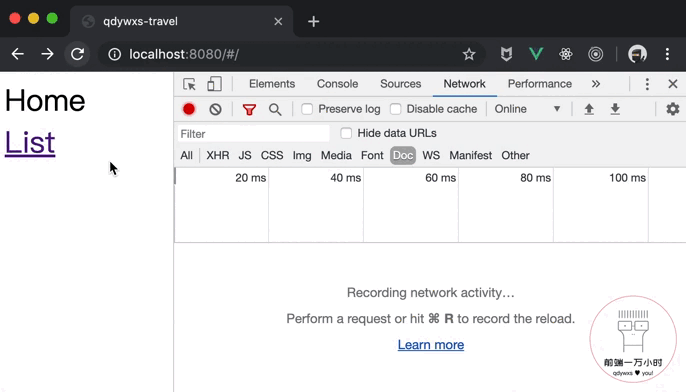Open the Chrome three-dot menu
This screenshot has height=392, width=686.
[667, 54]
